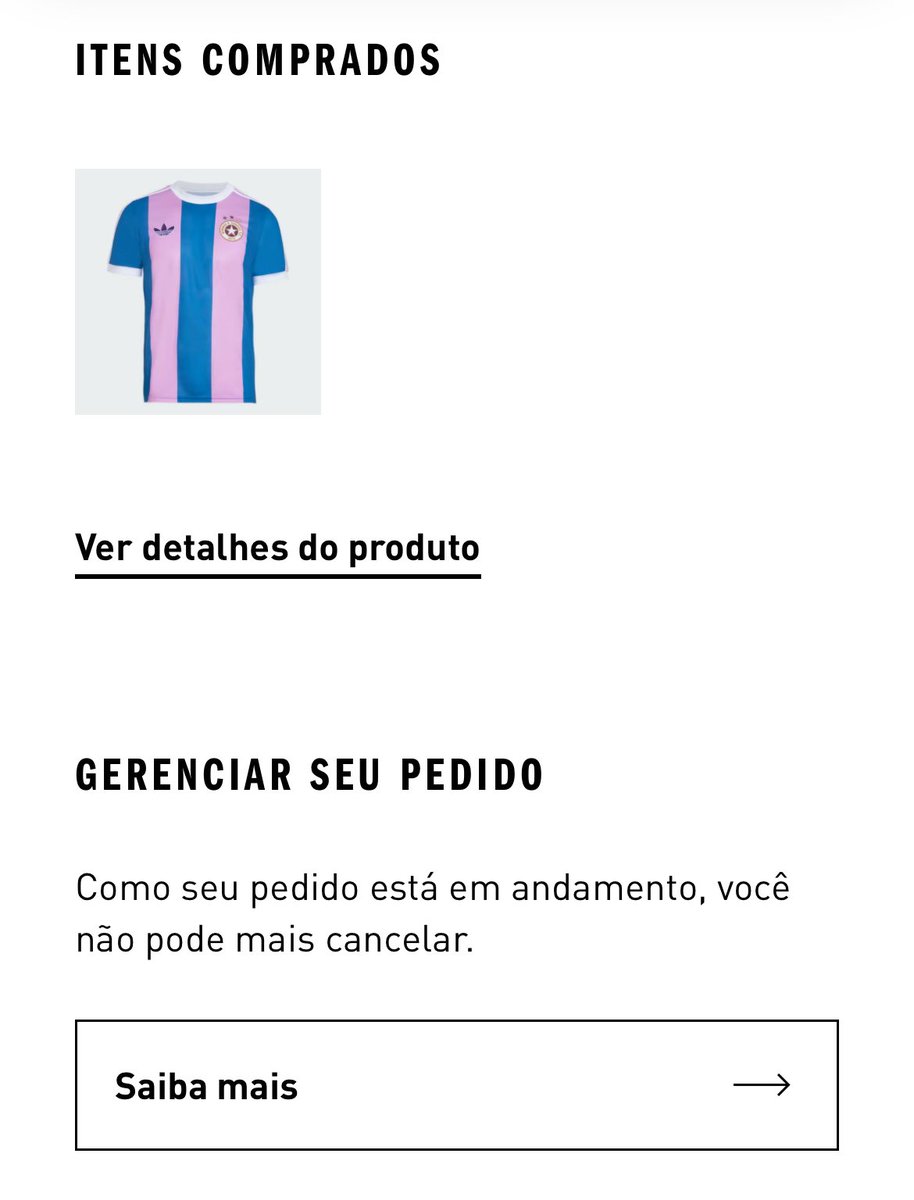914x1200 pixels.
Task: Tap the right arrow icon in Saiba mais
Action: pos(762,1085)
